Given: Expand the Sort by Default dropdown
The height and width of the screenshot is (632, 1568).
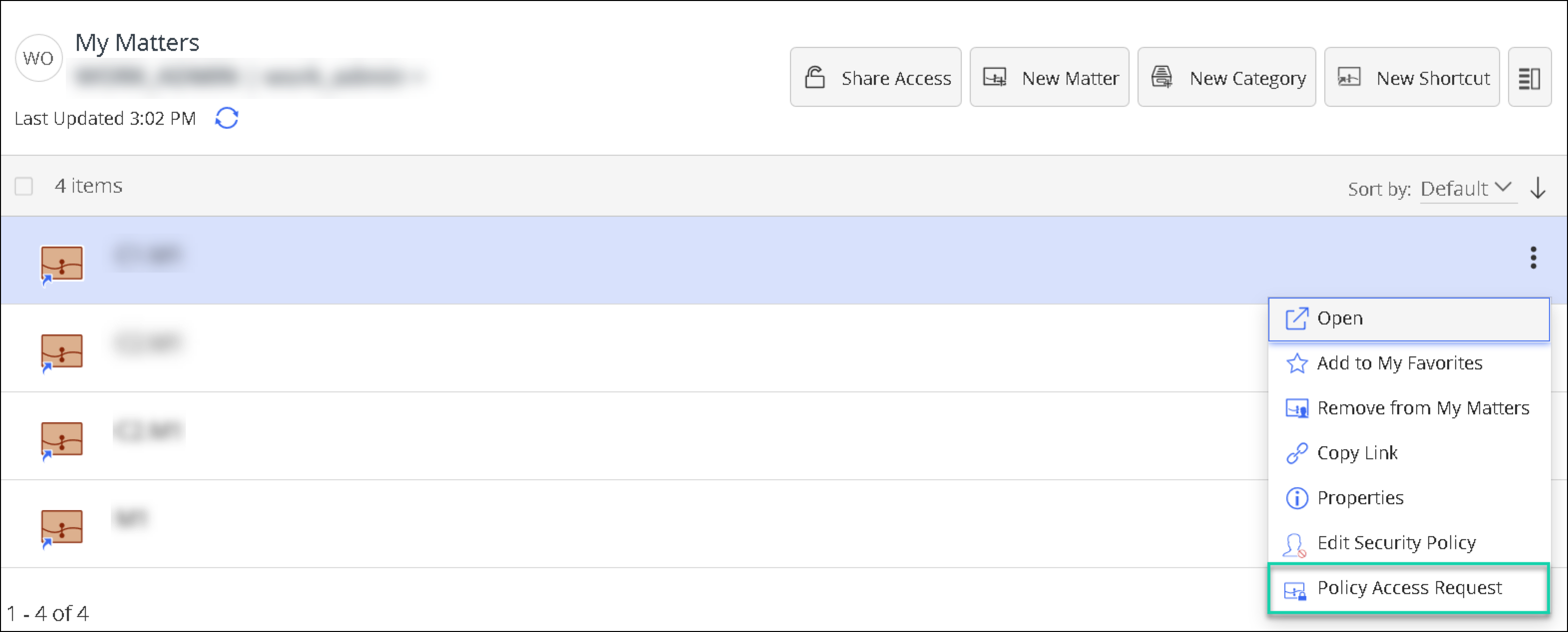Looking at the screenshot, I should pos(1466,189).
